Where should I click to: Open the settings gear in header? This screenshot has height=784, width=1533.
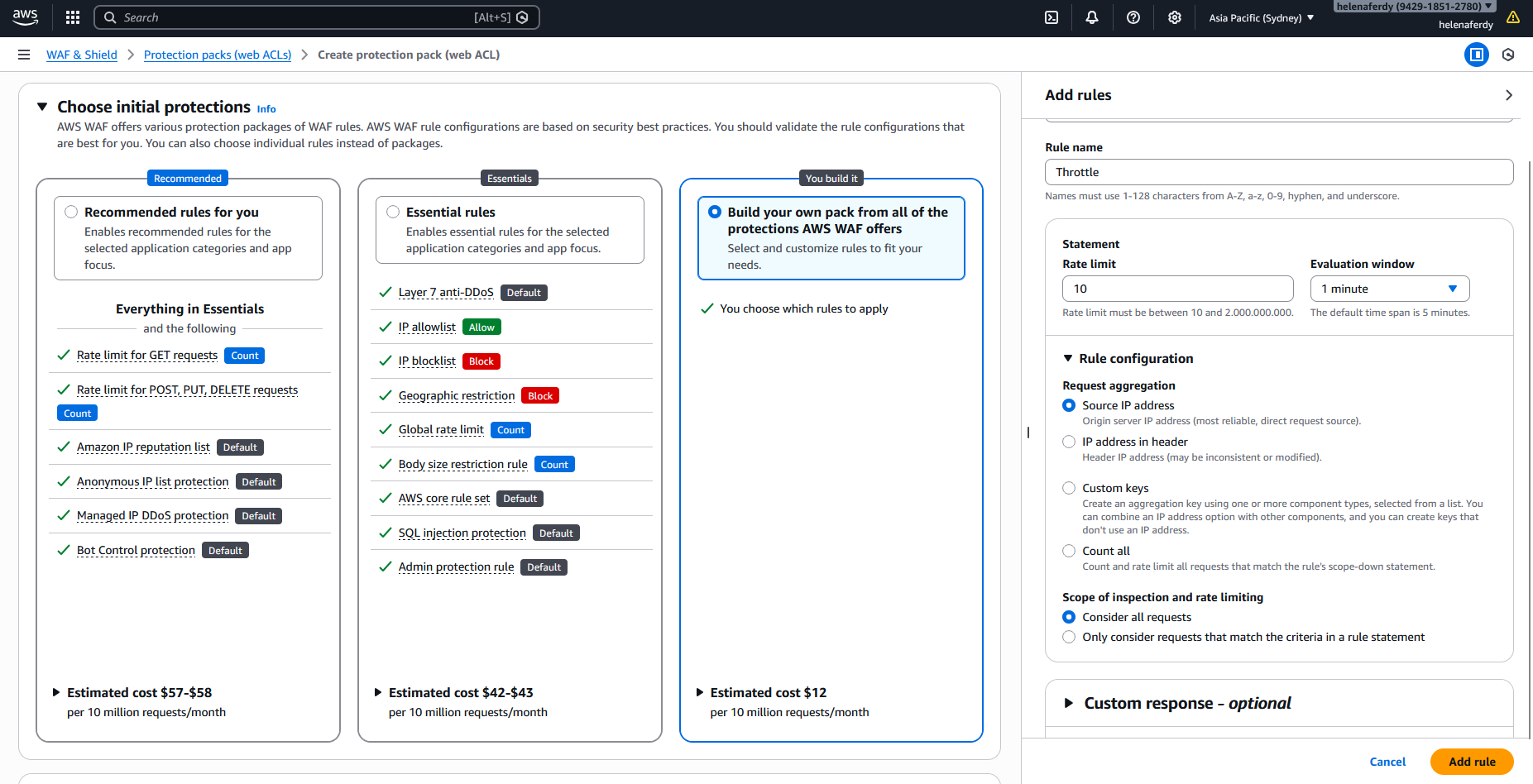point(1175,17)
